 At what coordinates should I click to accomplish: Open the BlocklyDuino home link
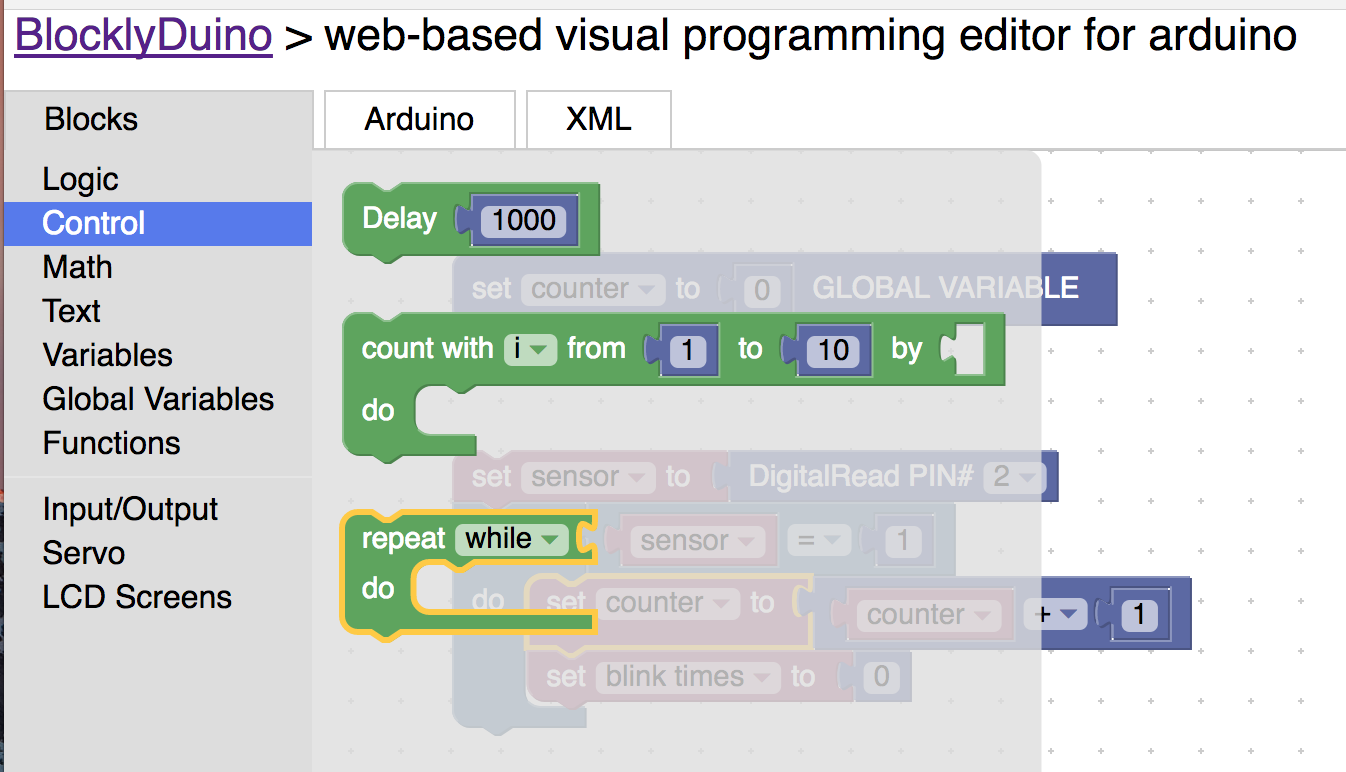click(x=144, y=35)
